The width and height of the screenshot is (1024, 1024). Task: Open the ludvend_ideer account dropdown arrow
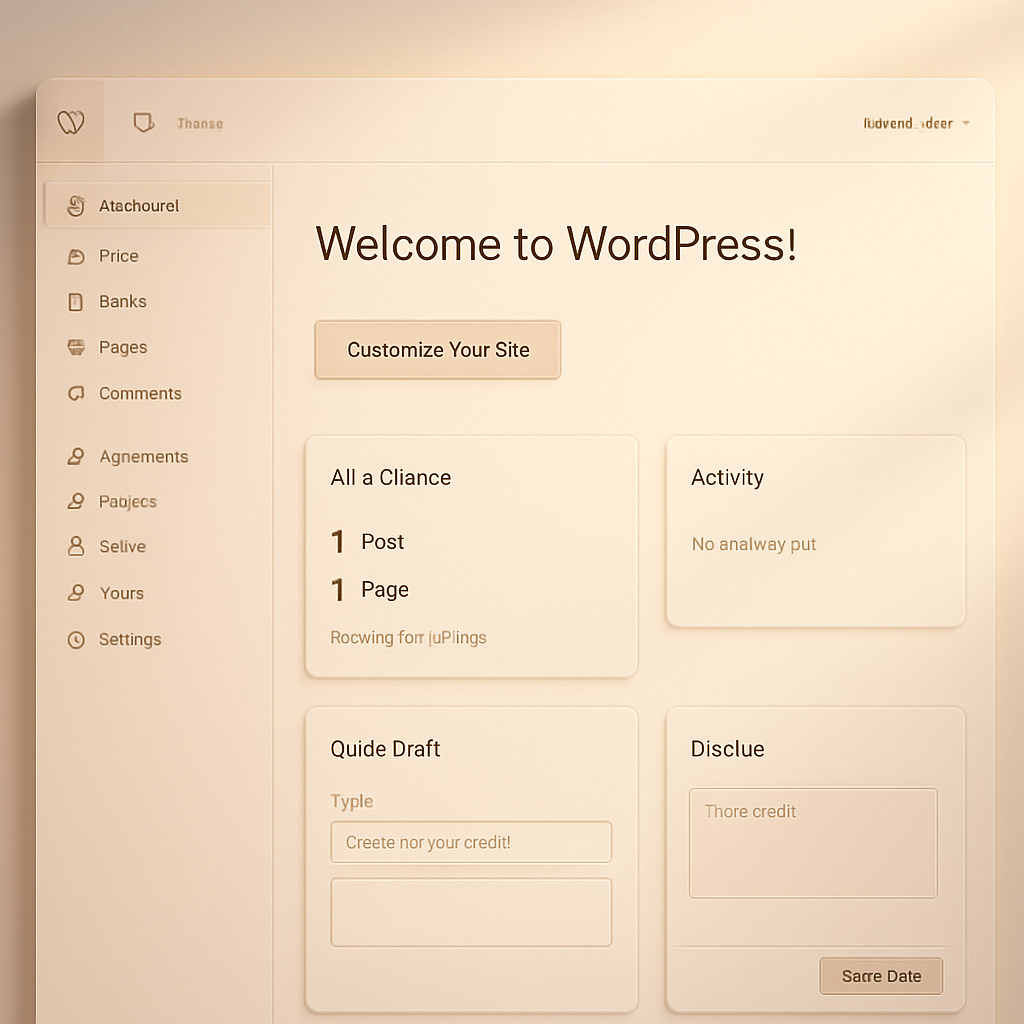pyautogui.click(x=966, y=123)
